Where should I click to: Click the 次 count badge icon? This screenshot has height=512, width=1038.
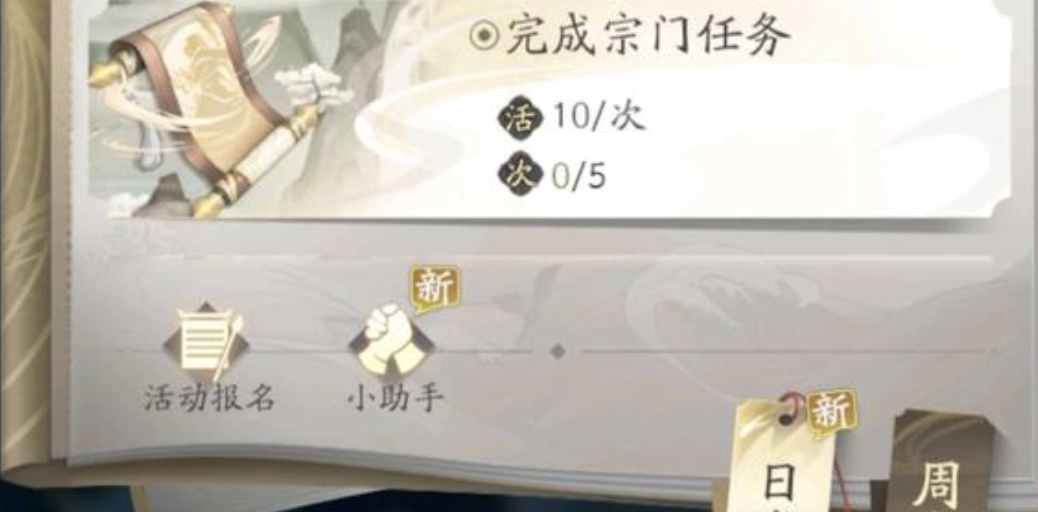pyautogui.click(x=520, y=174)
